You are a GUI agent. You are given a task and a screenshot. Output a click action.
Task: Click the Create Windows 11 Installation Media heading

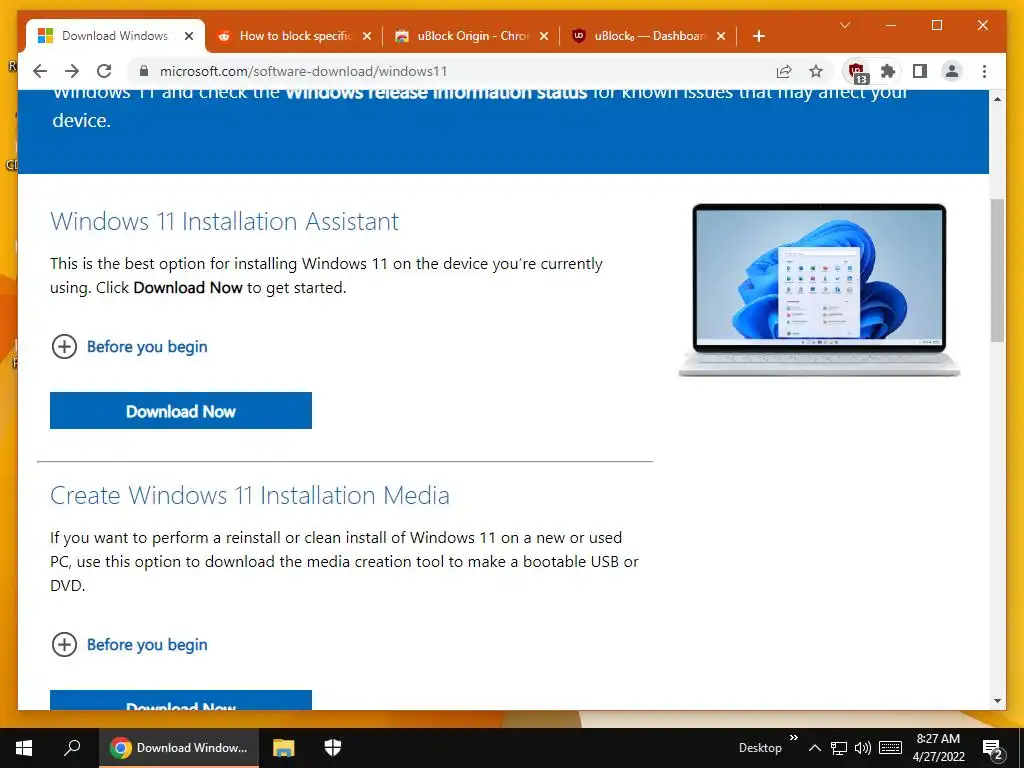click(x=249, y=495)
